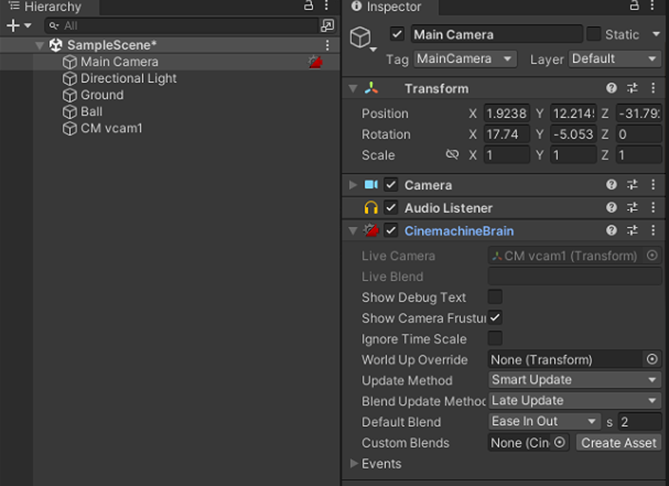Image resolution: width=669 pixels, height=486 pixels.
Task: Open Transform presets icon
Action: pyautogui.click(x=632, y=88)
